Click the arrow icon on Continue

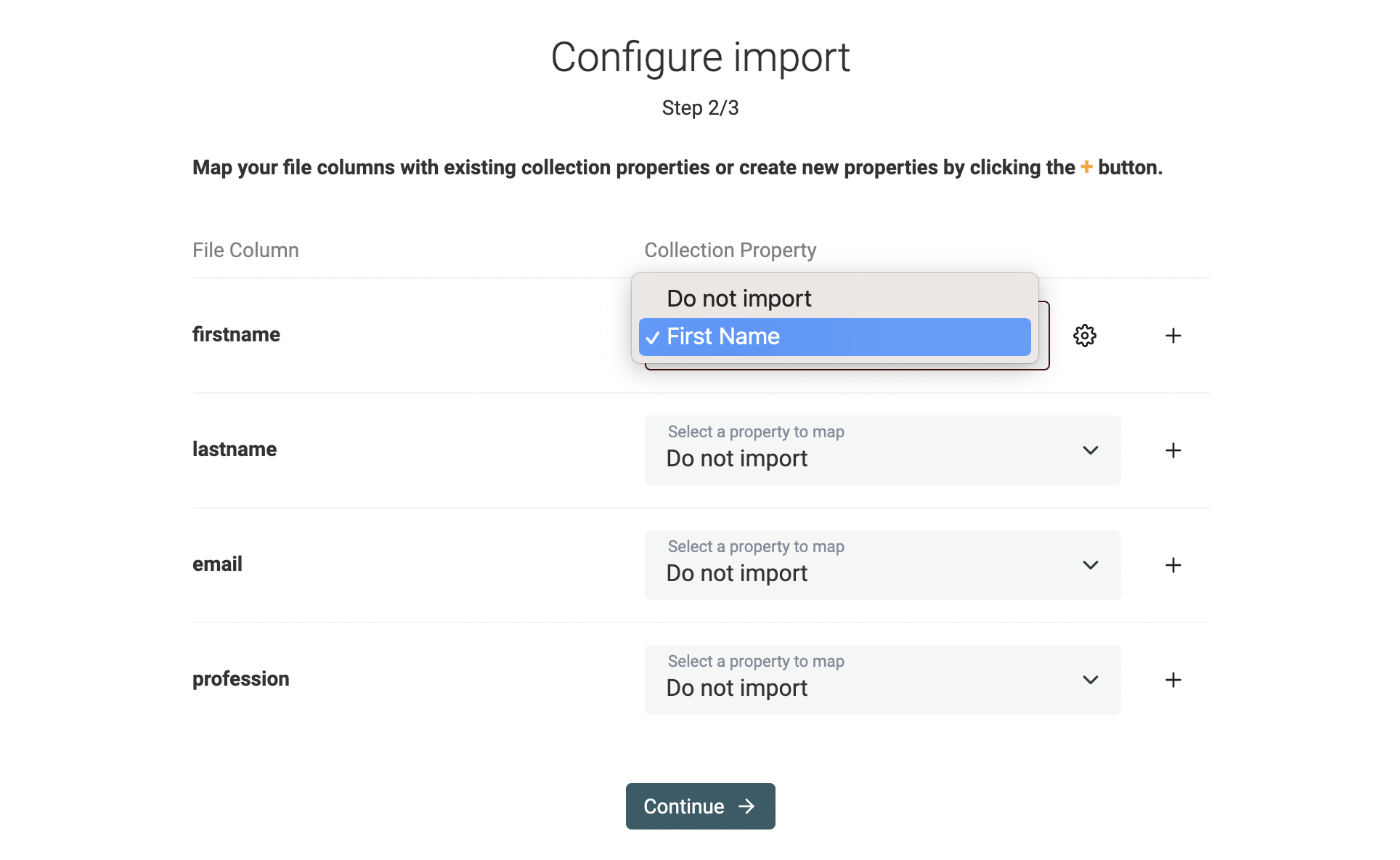(746, 806)
